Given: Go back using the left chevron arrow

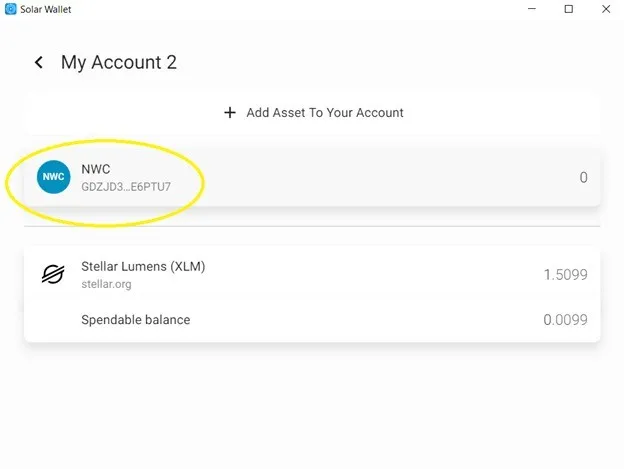Looking at the screenshot, I should click(39, 62).
